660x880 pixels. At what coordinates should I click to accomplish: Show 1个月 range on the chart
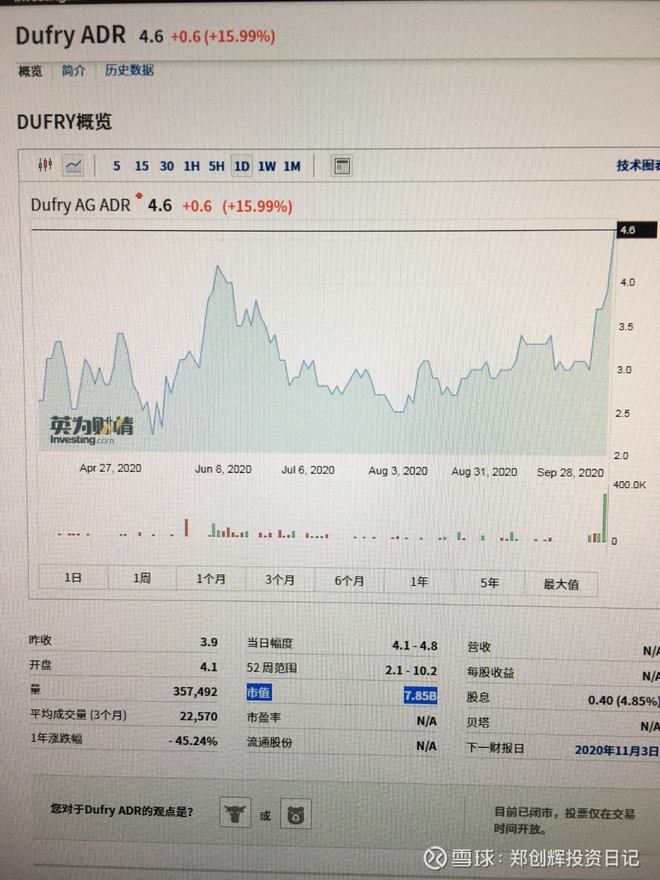(x=211, y=579)
